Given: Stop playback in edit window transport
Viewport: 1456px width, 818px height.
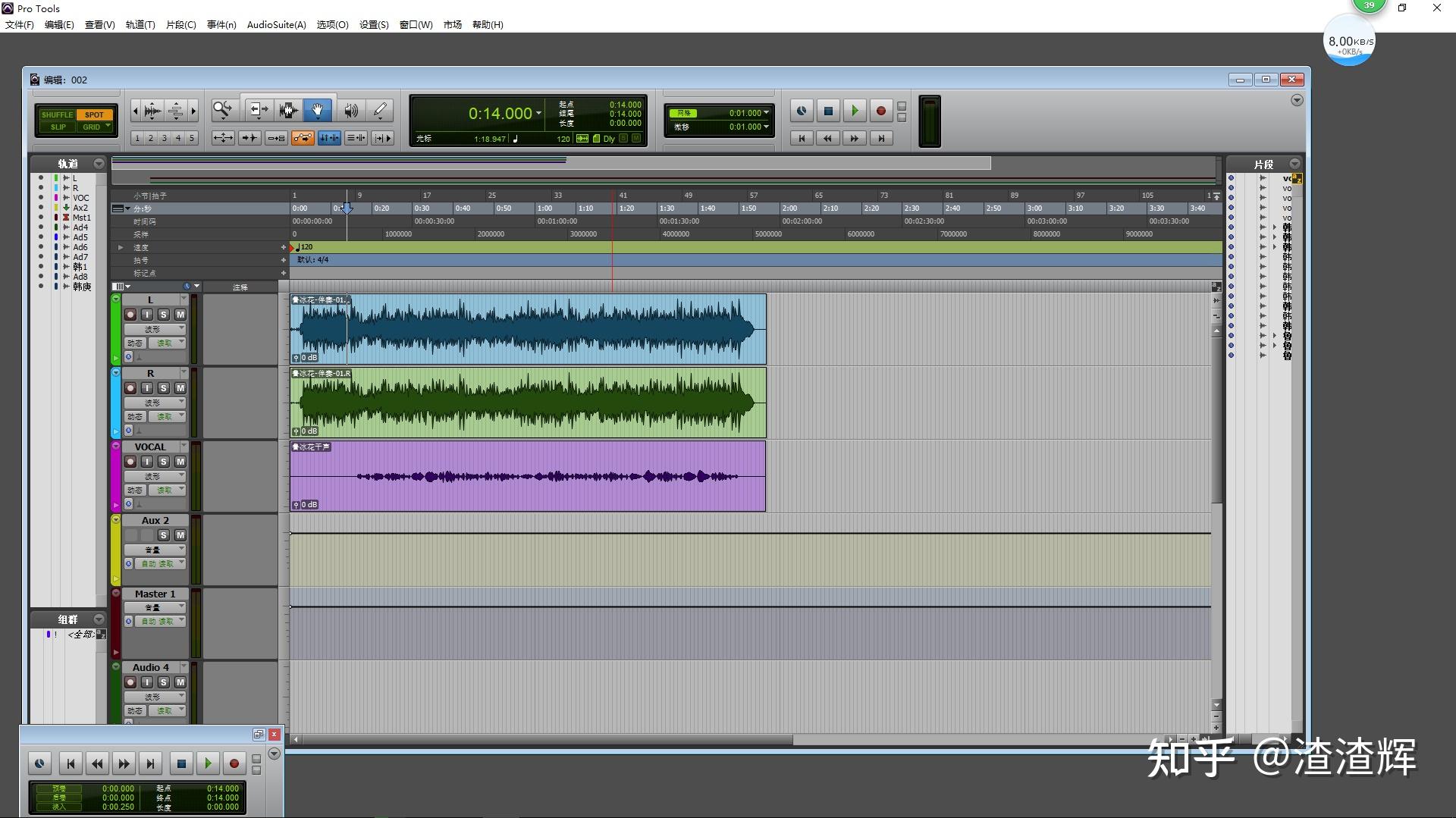Looking at the screenshot, I should (x=828, y=111).
